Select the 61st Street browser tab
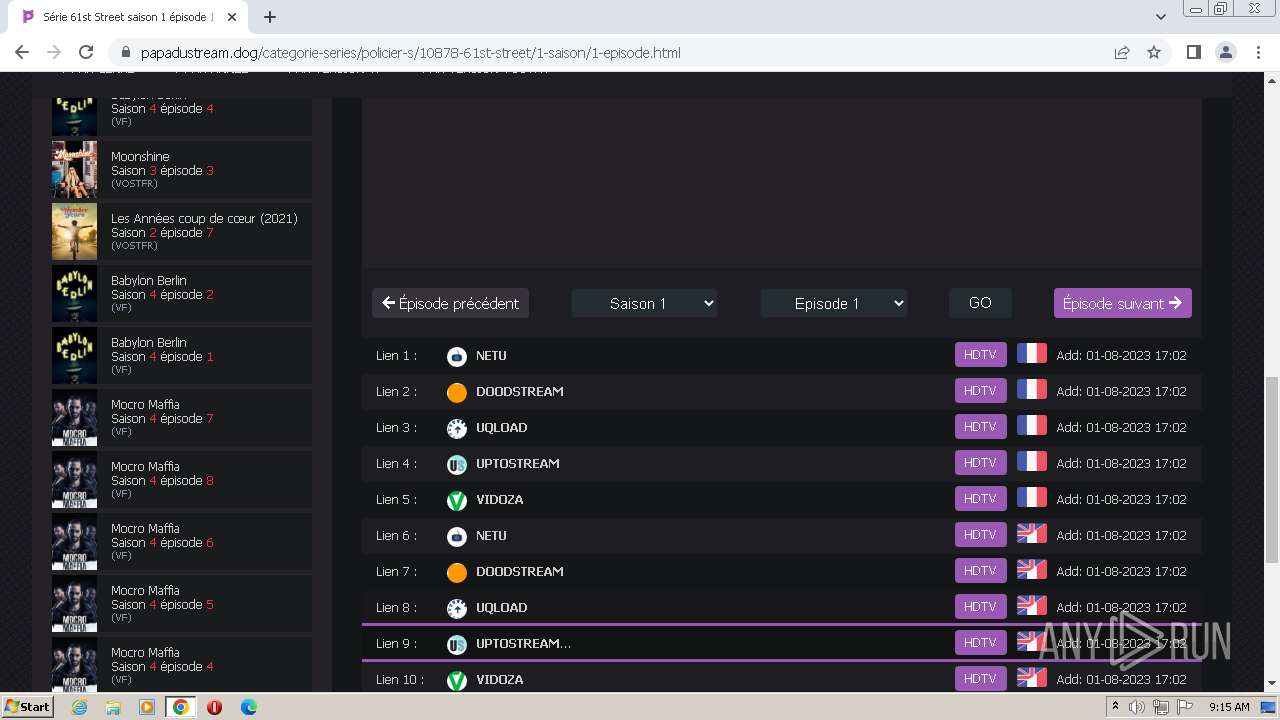Viewport: 1280px width, 720px height. tap(126, 17)
